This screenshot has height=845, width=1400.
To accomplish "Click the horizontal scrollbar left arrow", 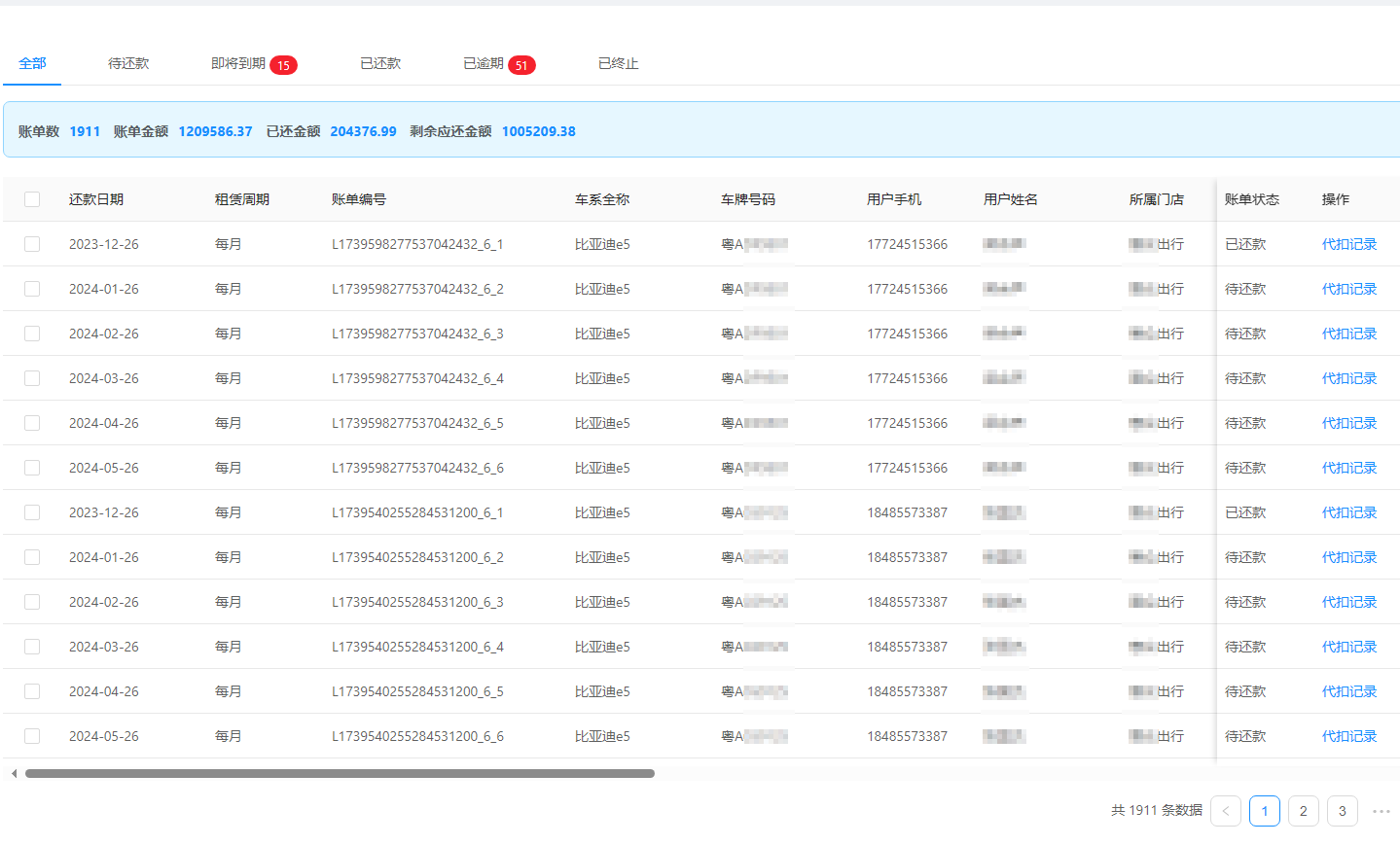I will [14, 774].
